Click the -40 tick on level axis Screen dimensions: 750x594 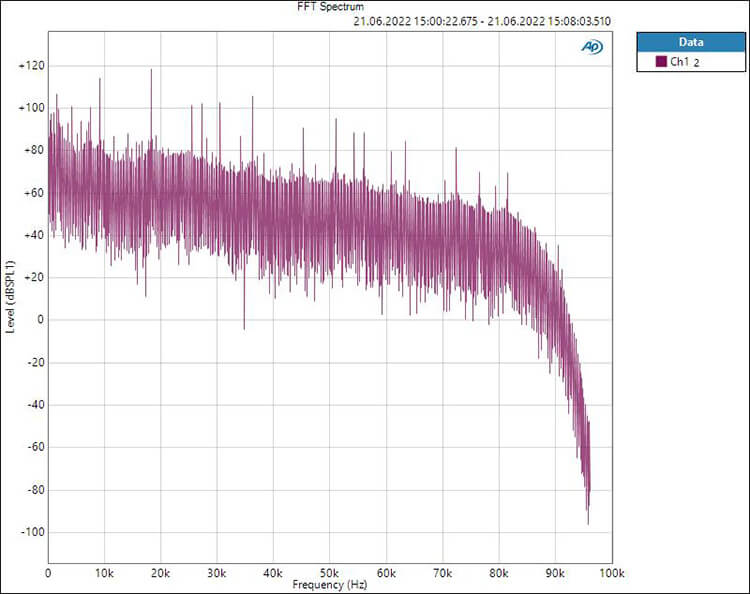click(x=35, y=405)
